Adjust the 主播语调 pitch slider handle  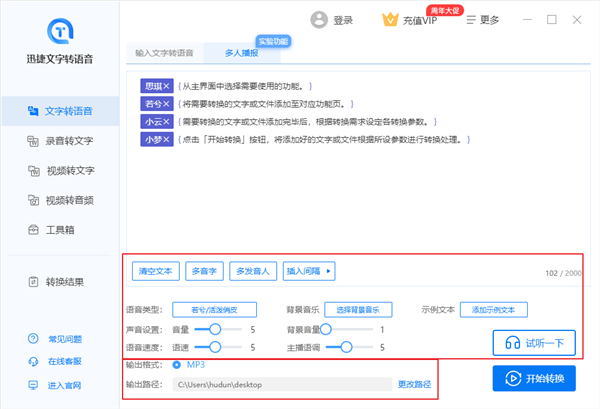346,347
